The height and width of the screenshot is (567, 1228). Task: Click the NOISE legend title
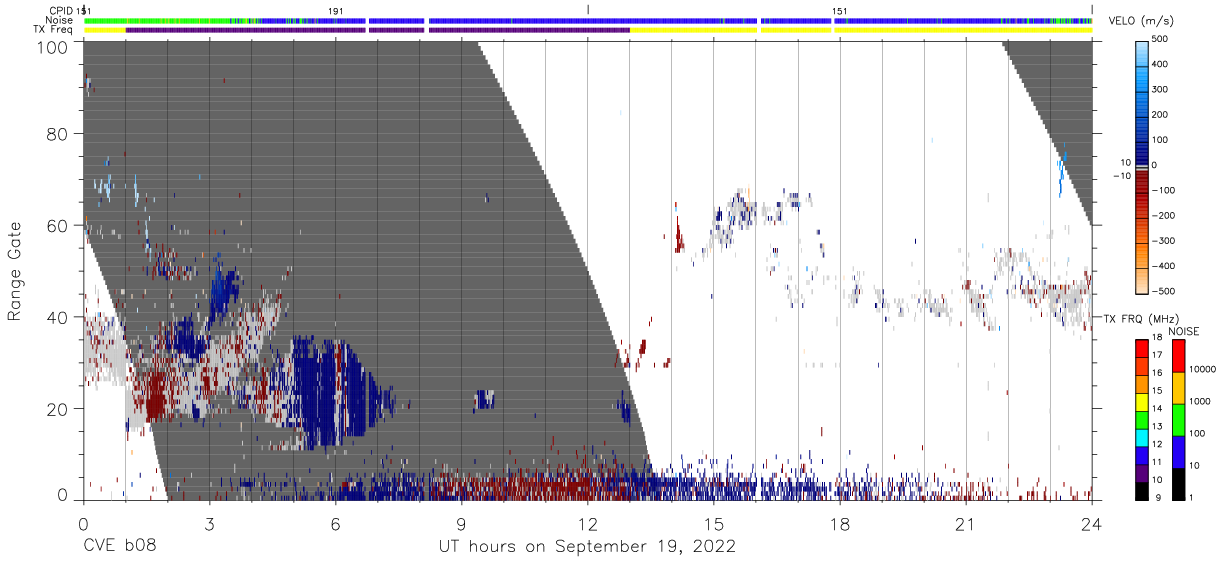click(1183, 331)
